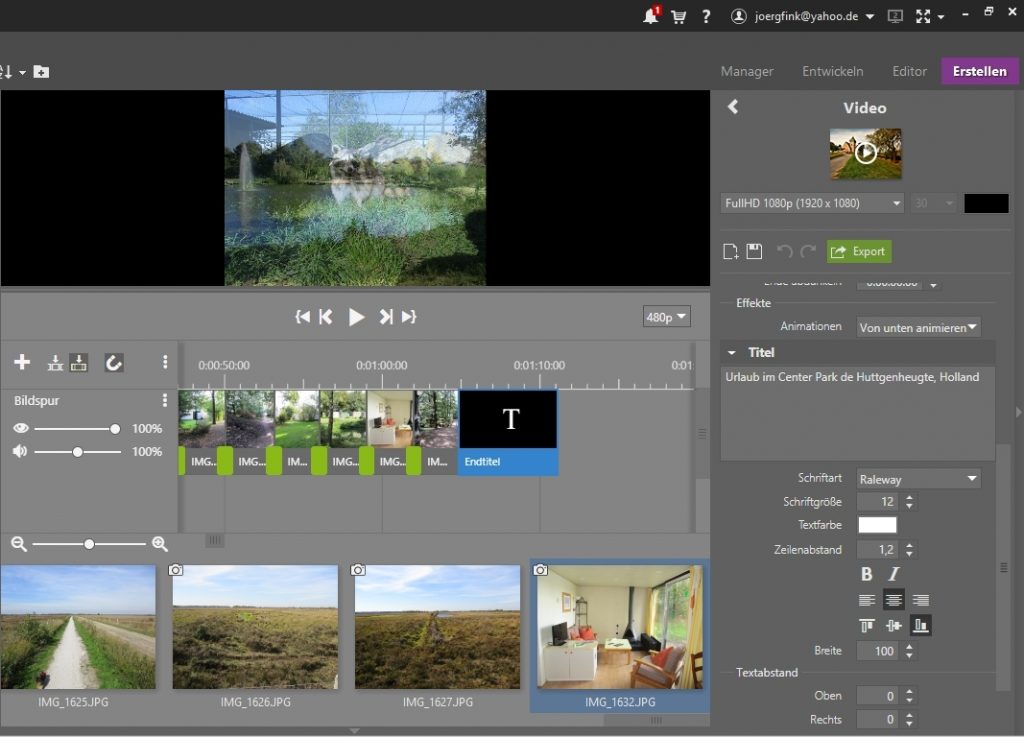Play the video preview
This screenshot has height=737, width=1024.
click(x=356, y=317)
